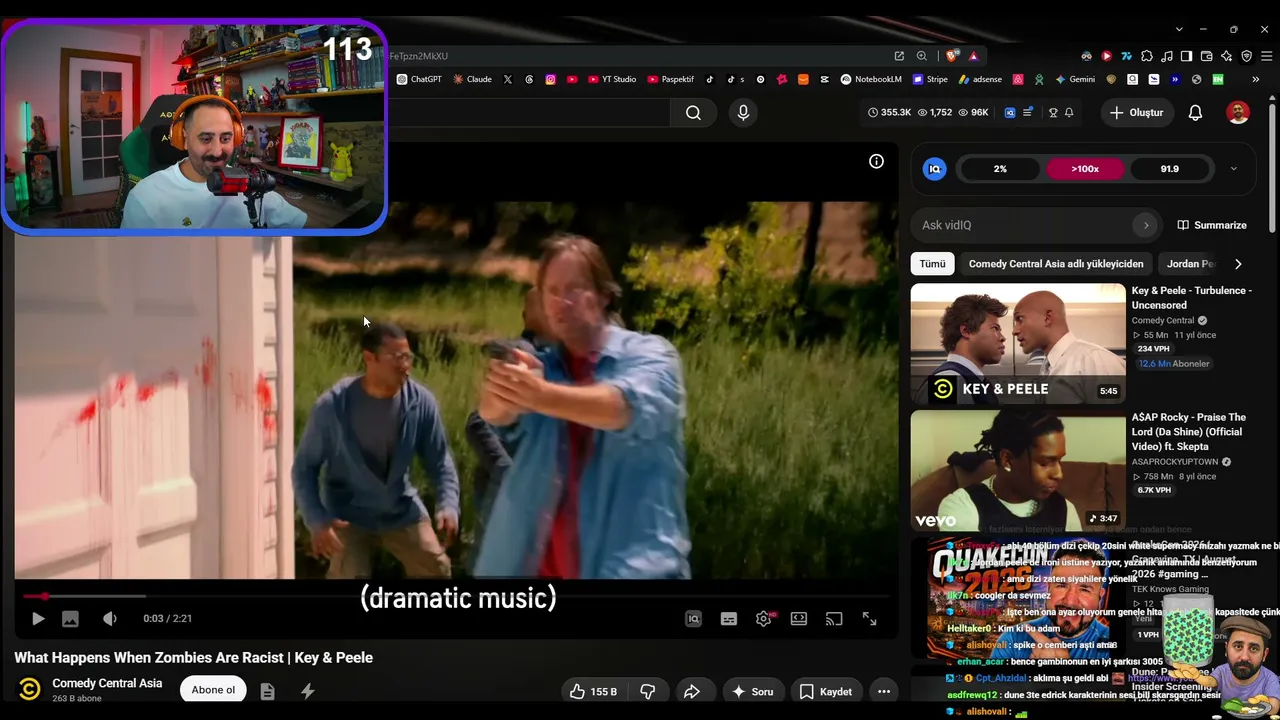Dislike the video
This screenshot has width=1280, height=720.
tap(647, 691)
